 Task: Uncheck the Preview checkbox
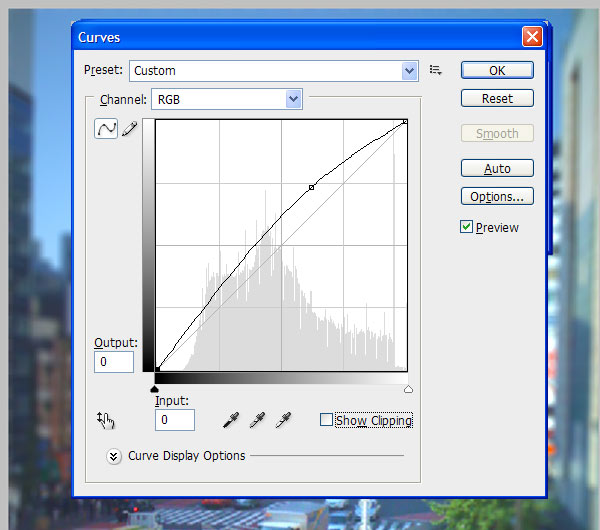466,227
